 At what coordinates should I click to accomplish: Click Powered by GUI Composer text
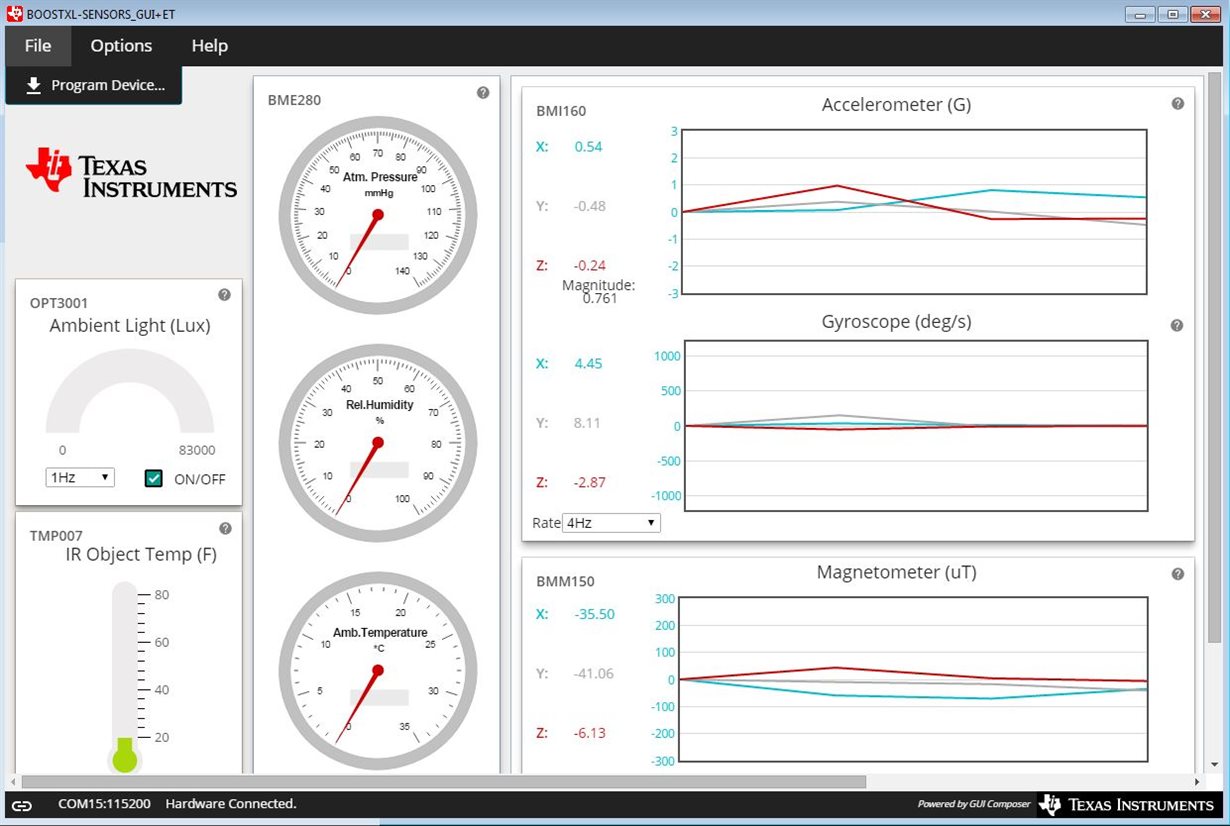coord(974,805)
